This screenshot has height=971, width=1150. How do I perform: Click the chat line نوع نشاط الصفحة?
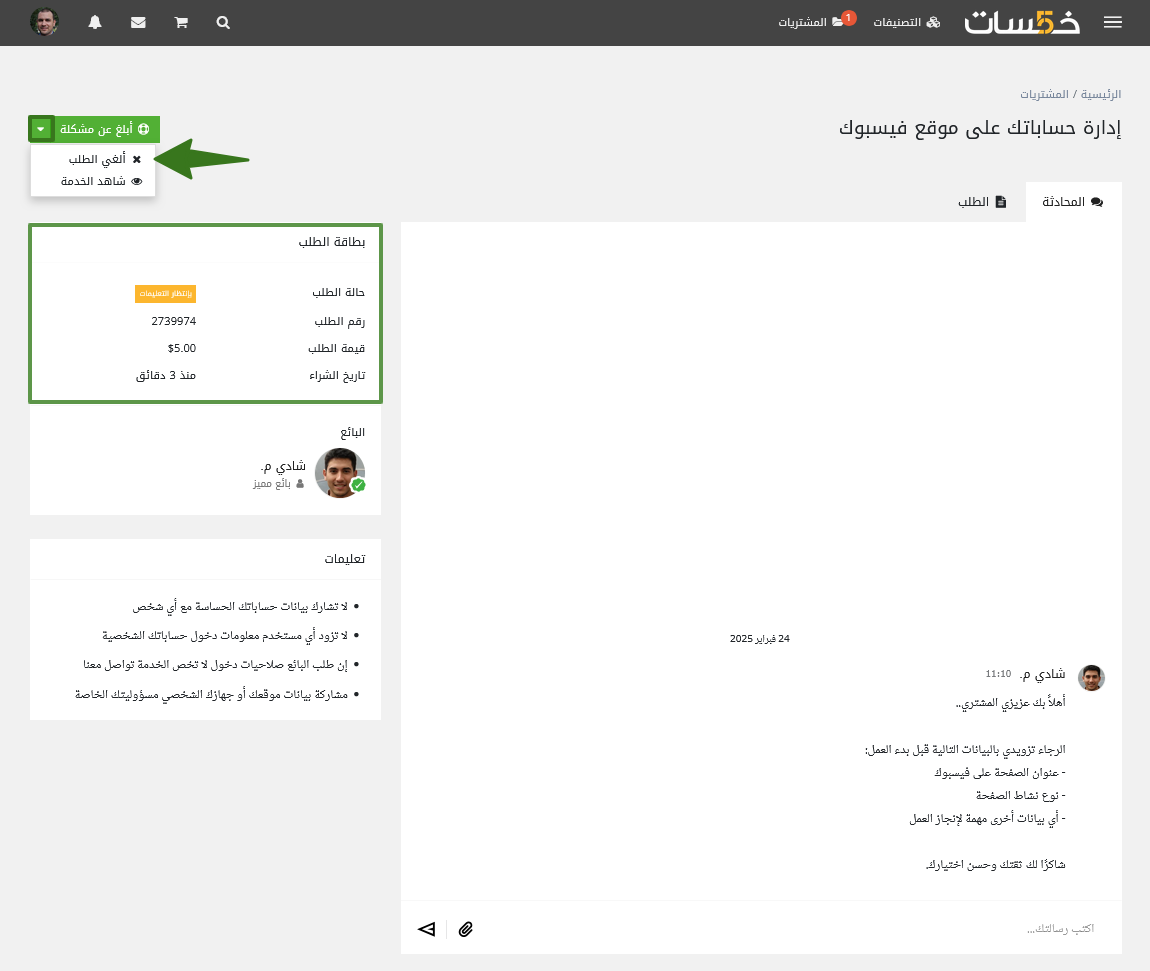pos(1020,796)
